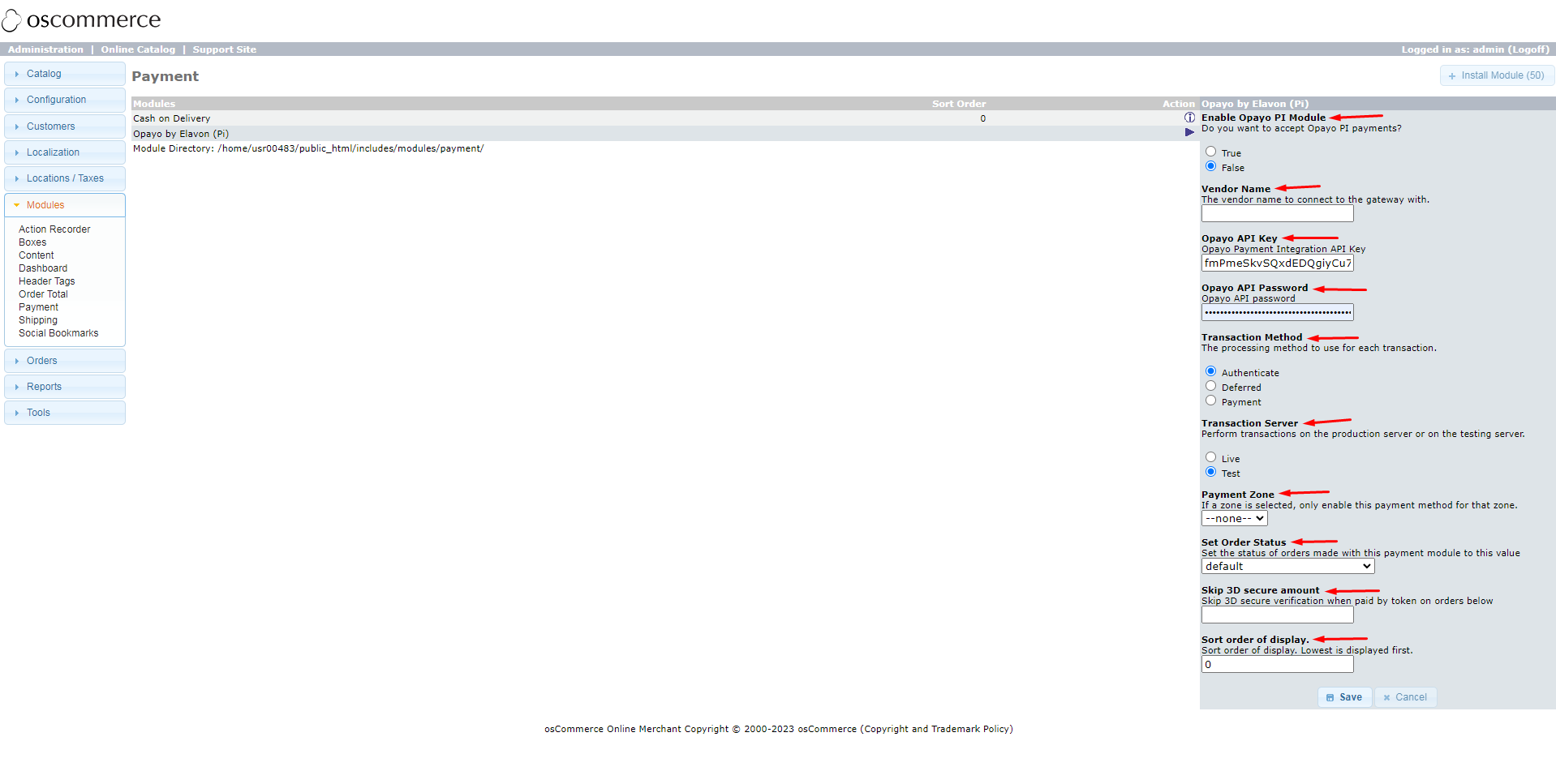The image size is (1556, 784).
Task: Open Social Bookmarks modules
Action: pyautogui.click(x=58, y=333)
